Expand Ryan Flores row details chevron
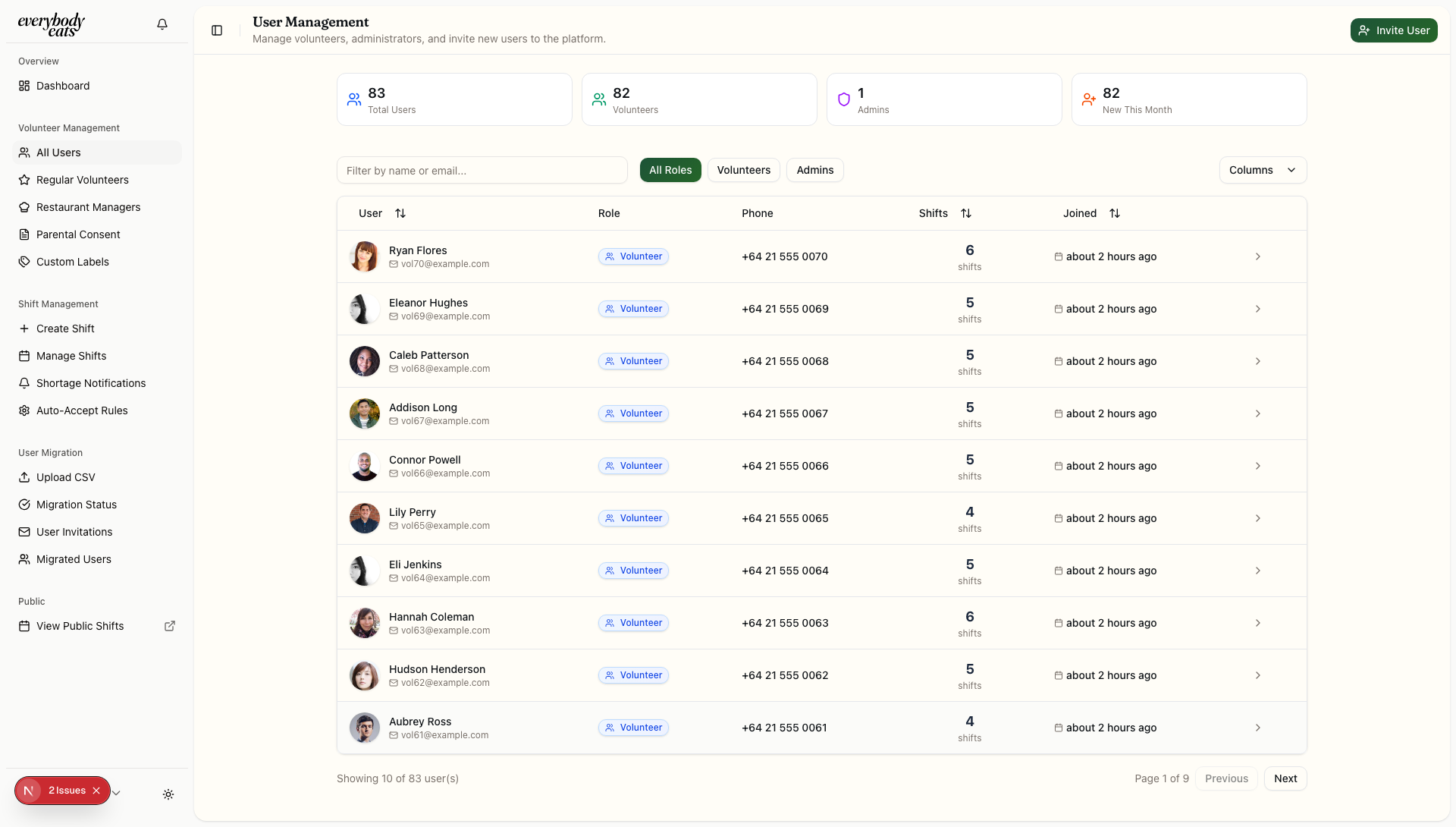The width and height of the screenshot is (1456, 827). click(x=1258, y=256)
